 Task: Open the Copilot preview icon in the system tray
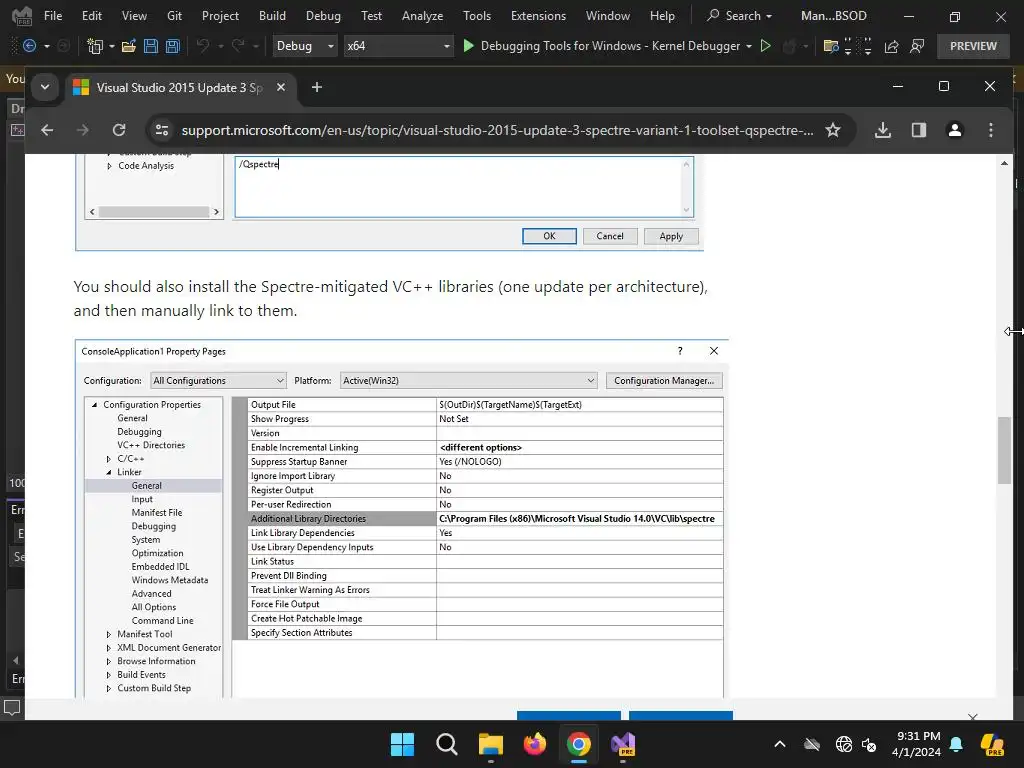[992, 744]
